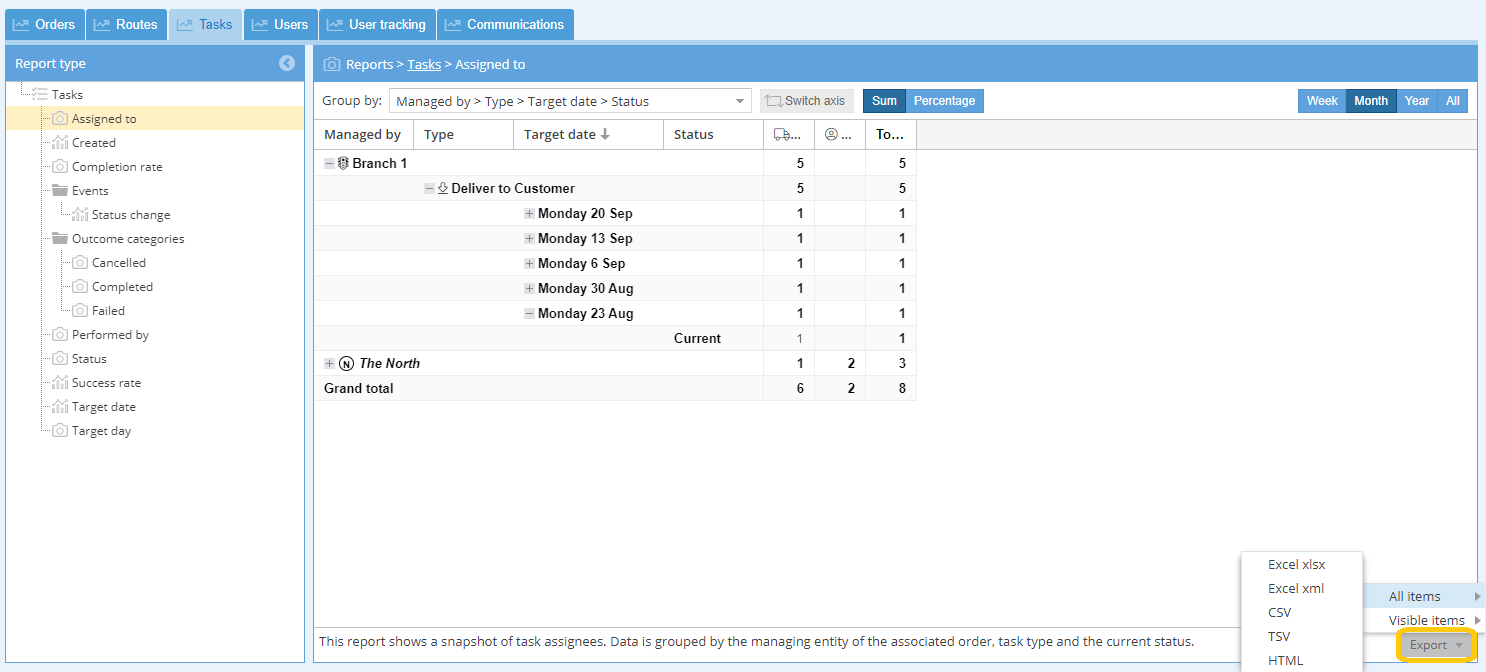Choose Excel xlsx from export menu
The image size is (1486, 672).
[1296, 564]
